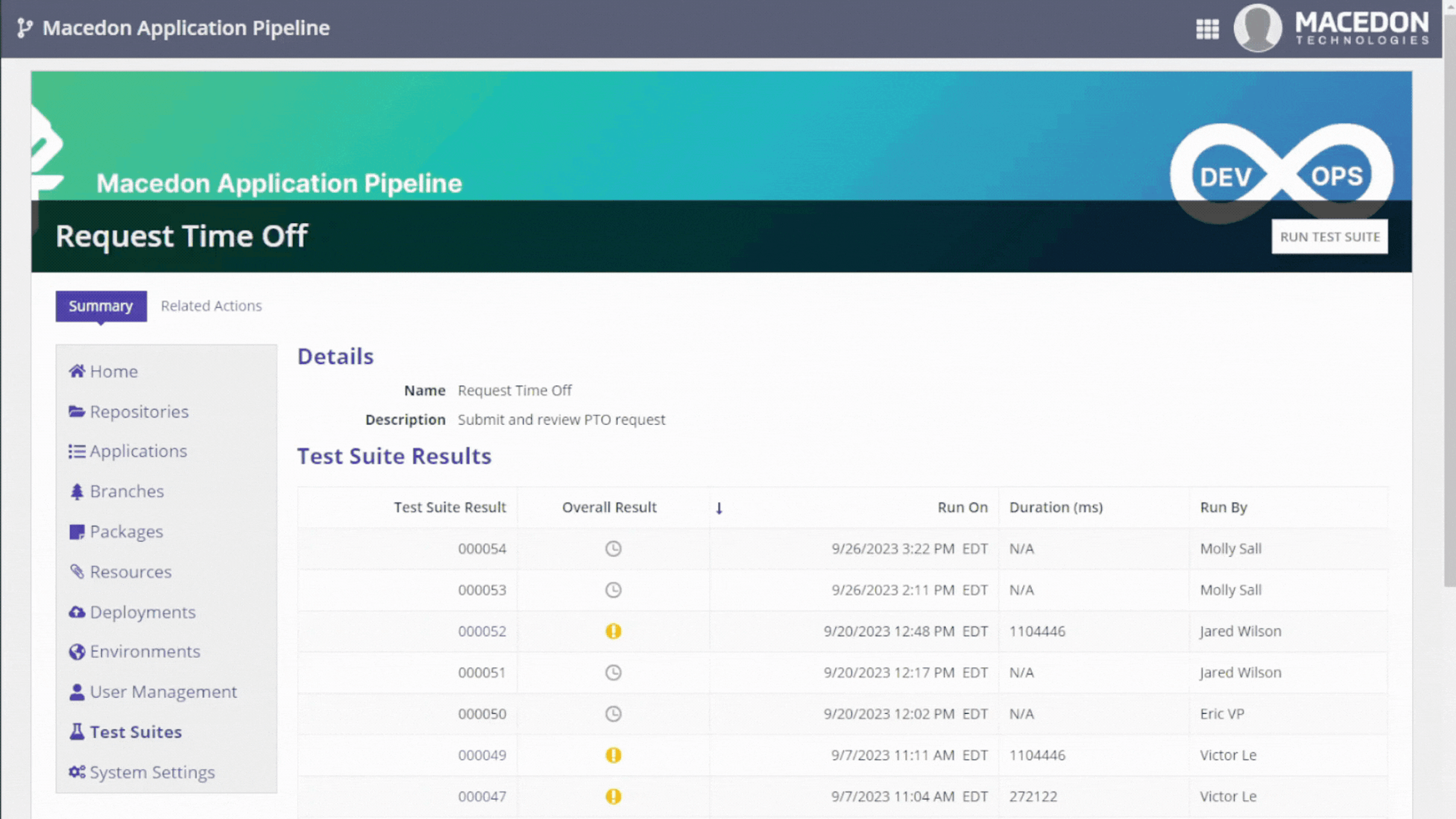Sort by Run By column
This screenshot has width=1456, height=819.
click(x=1224, y=508)
